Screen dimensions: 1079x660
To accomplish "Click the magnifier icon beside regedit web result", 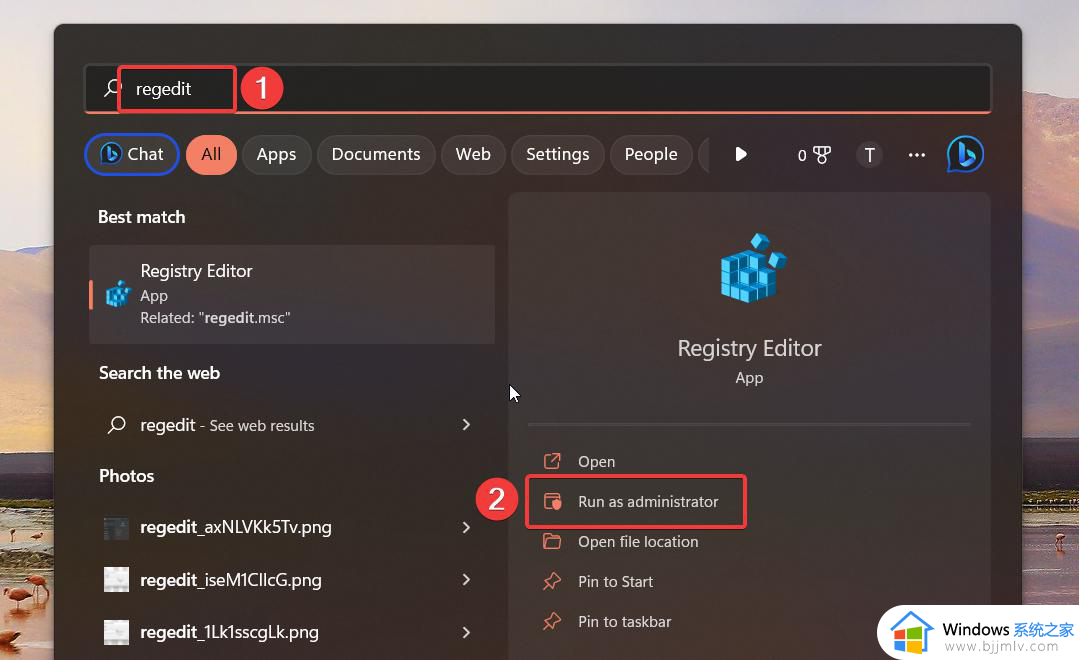I will point(117,425).
